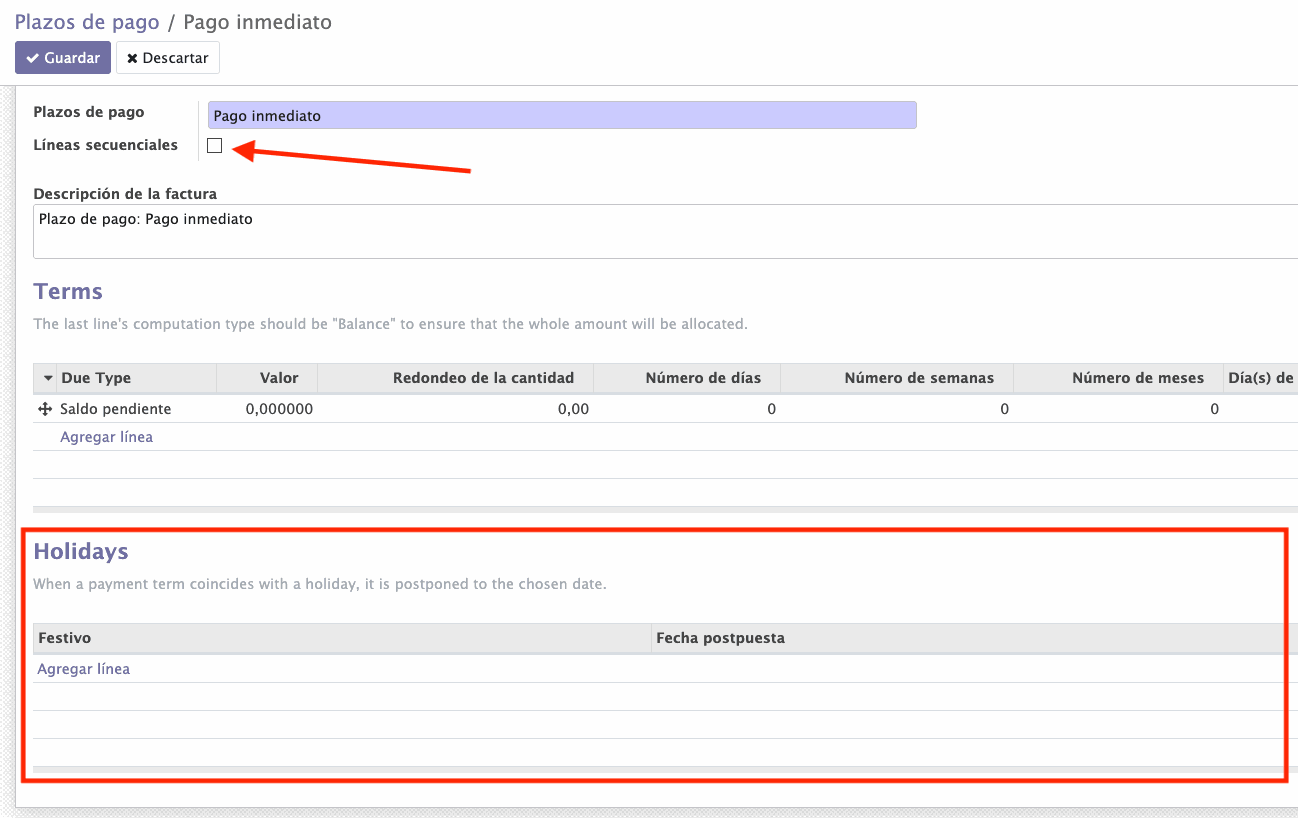
Task: Grab the drag handle on Saldo pendiente row
Action: [x=45, y=409]
